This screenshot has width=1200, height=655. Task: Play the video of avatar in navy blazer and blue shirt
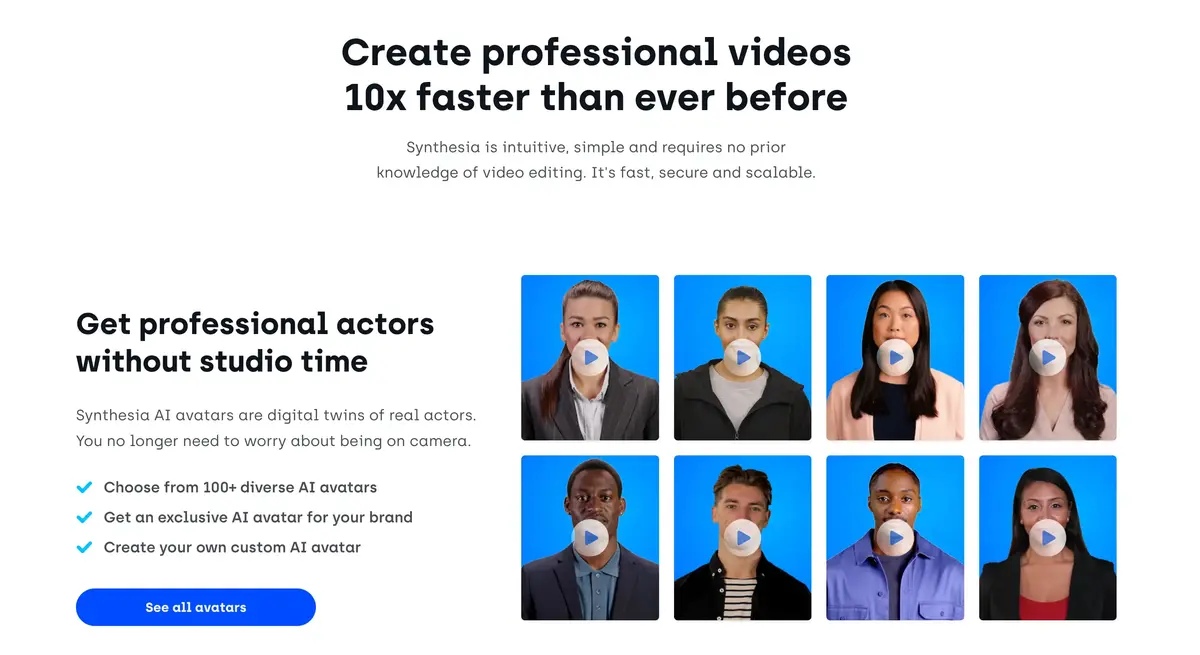click(590, 538)
